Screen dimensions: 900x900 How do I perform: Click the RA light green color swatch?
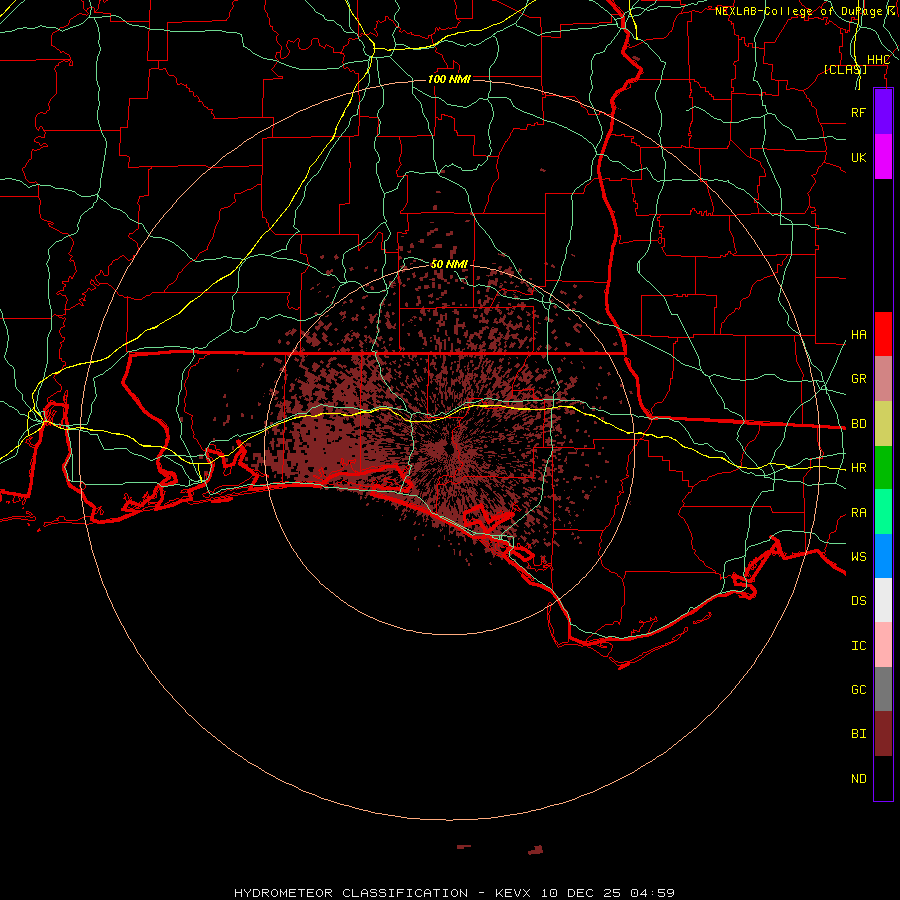pos(883,512)
